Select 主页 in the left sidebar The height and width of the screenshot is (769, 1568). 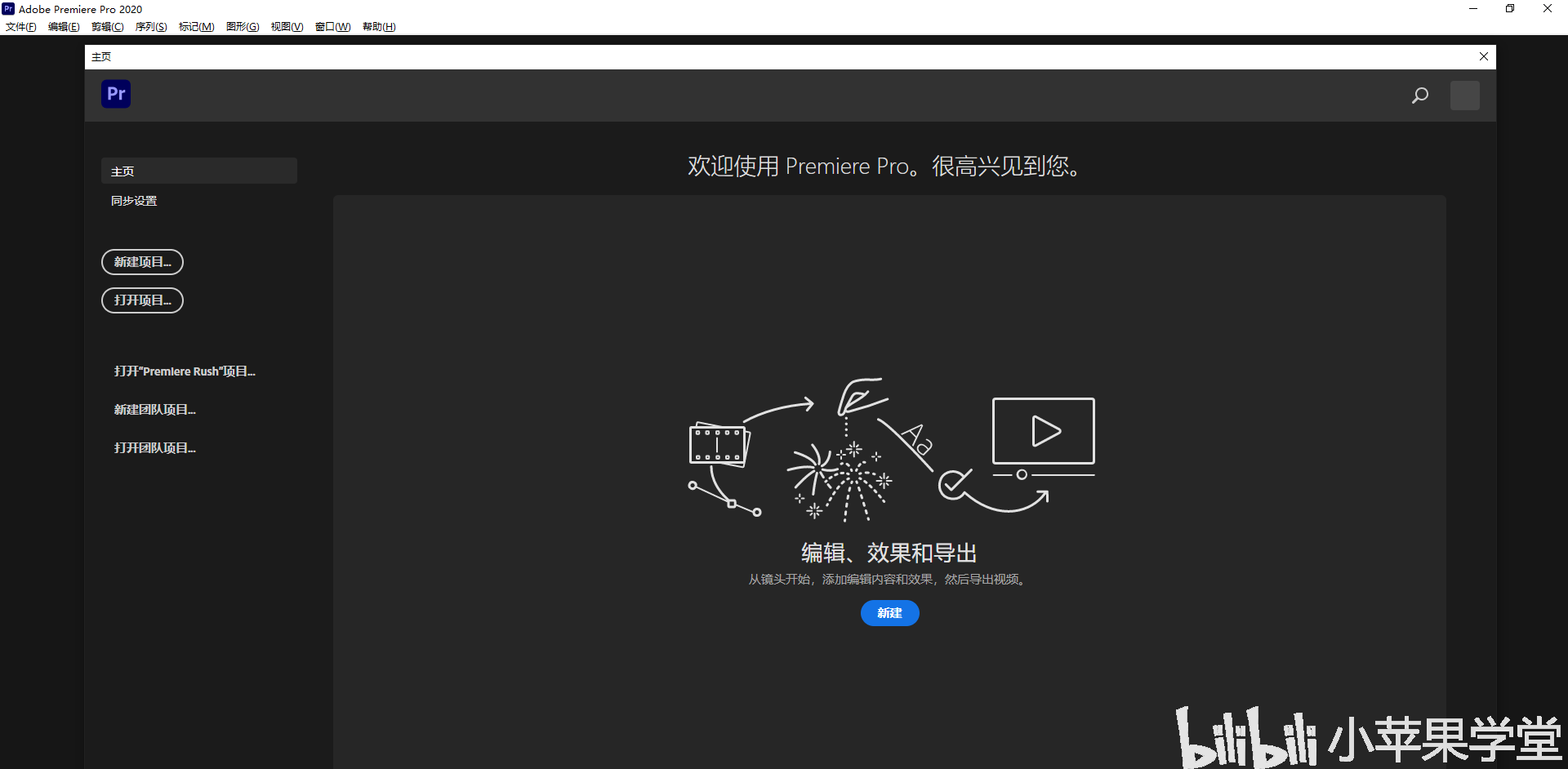(199, 171)
